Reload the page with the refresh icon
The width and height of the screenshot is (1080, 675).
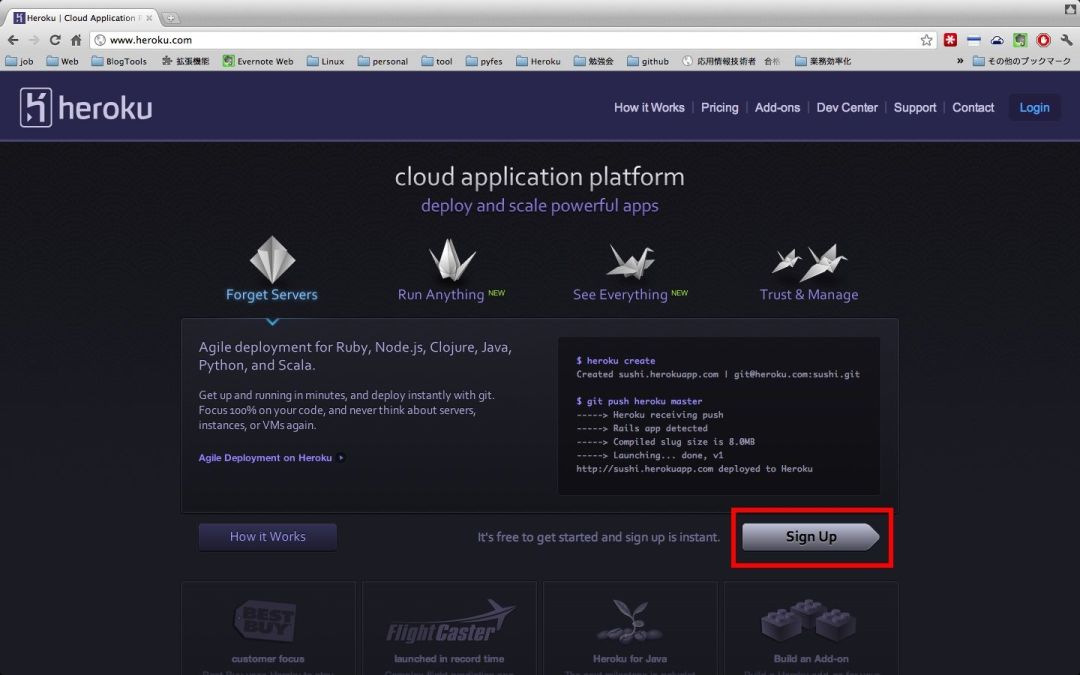click(55, 40)
